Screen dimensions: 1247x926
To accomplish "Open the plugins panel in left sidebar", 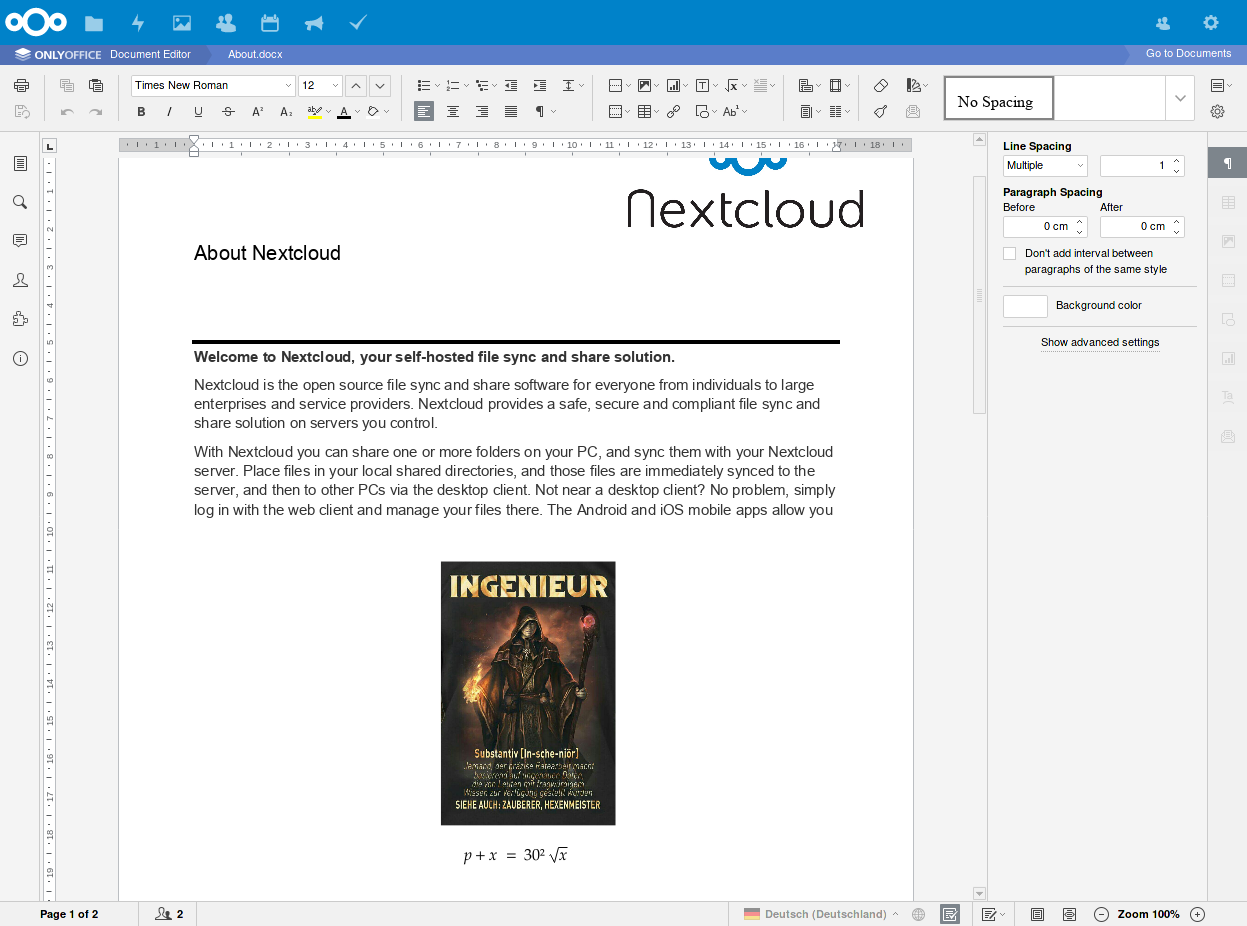I will [x=20, y=319].
